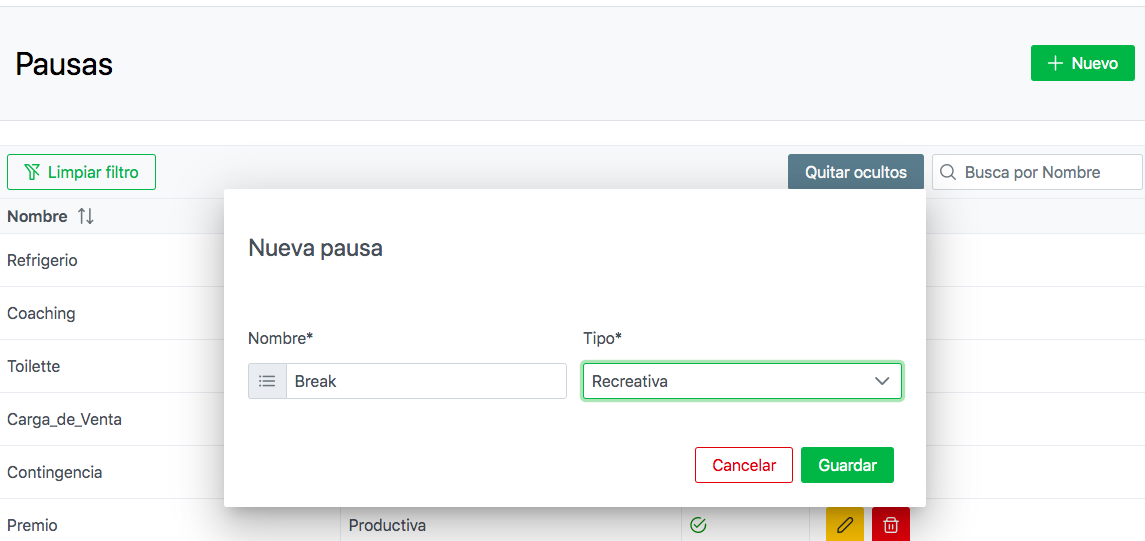
Task: Expand the Tipo selector using its chevron arrow
Action: coord(882,381)
